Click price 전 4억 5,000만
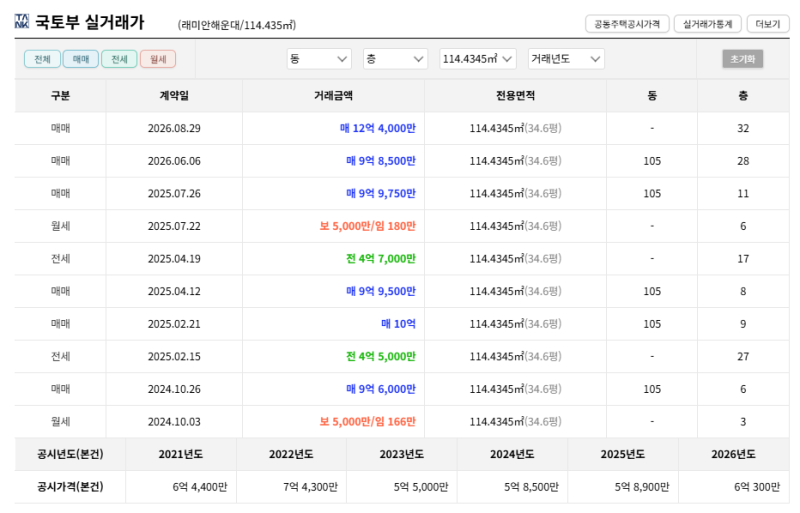This screenshot has width=800, height=513. (381, 356)
